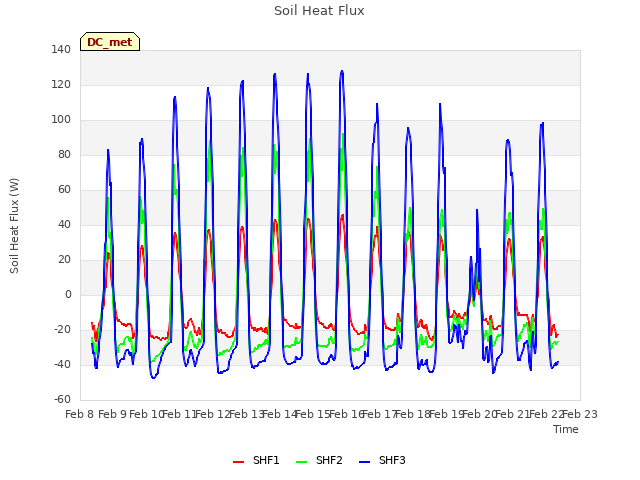
Task: Click the 60 y-axis tick label
Action: [64, 189]
